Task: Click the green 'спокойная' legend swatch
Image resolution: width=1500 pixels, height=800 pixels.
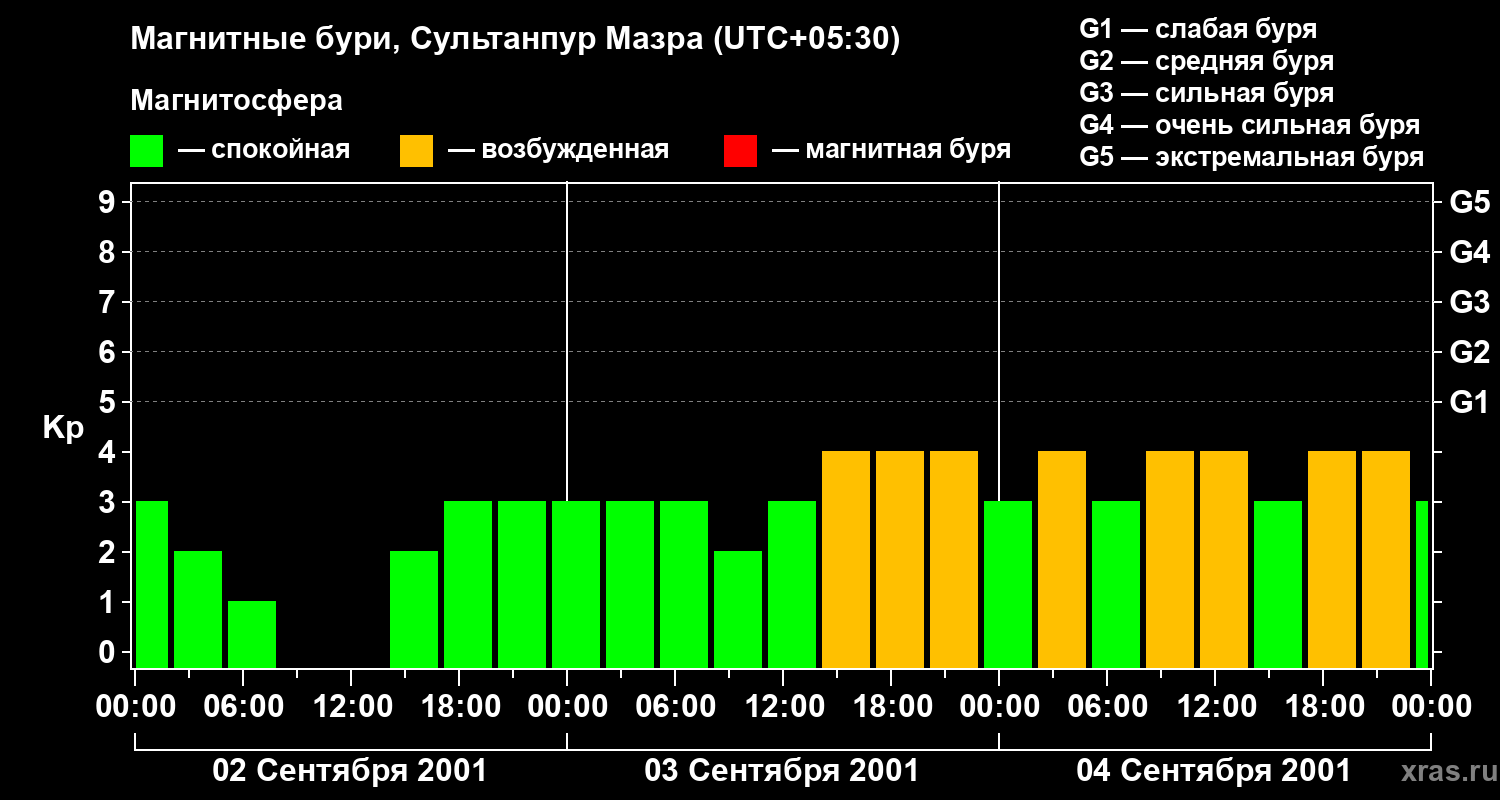Action: coord(147,151)
